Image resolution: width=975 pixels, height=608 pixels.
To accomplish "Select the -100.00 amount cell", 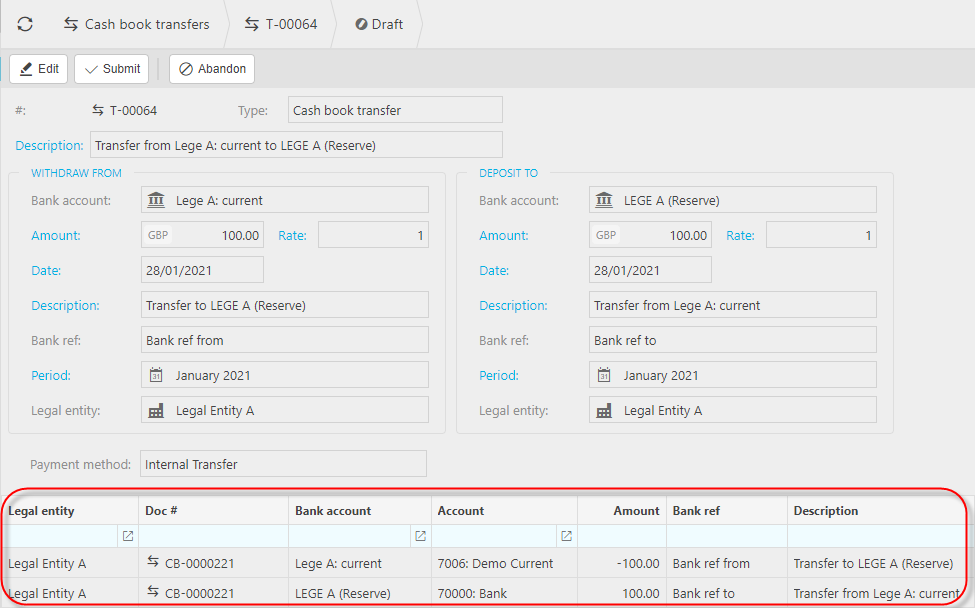I will click(622, 563).
